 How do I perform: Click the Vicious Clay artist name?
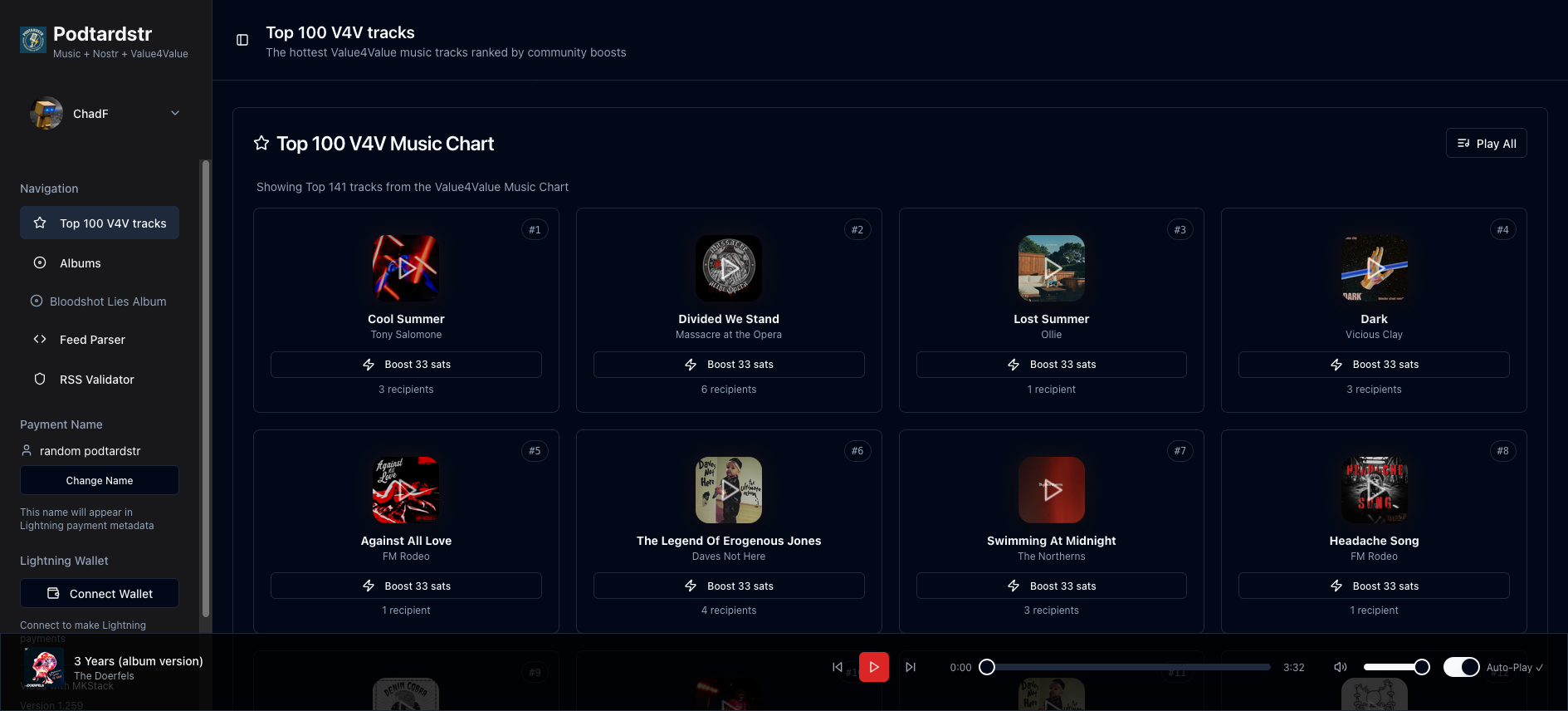click(1374, 335)
